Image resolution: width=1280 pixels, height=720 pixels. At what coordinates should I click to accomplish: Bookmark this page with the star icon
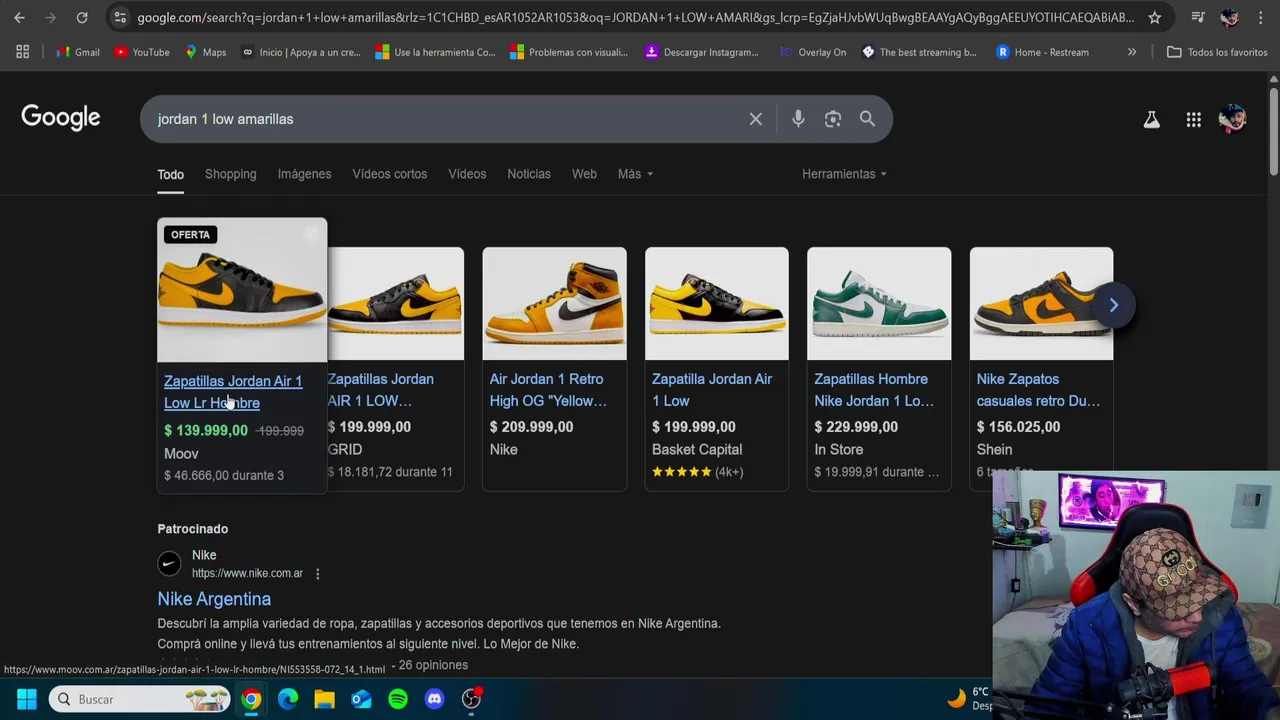click(x=1155, y=17)
